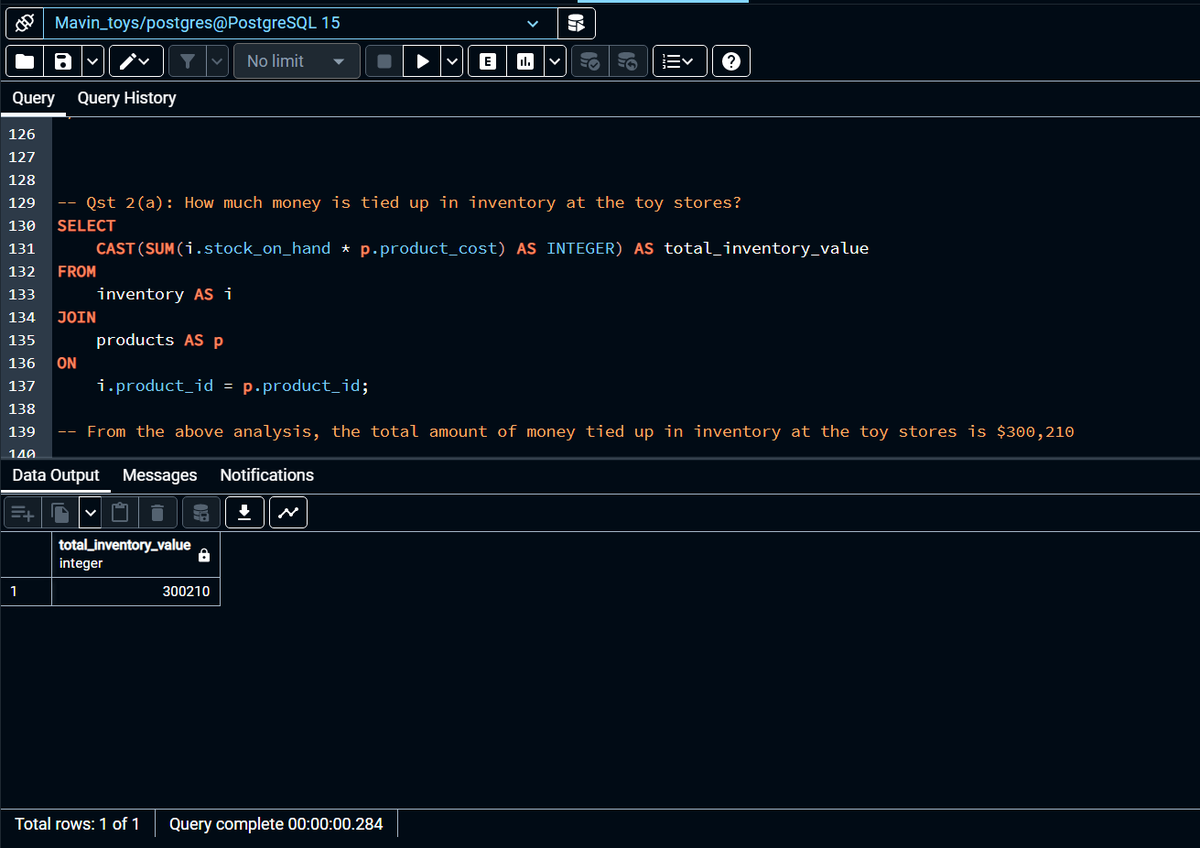This screenshot has height=848, width=1200.
Task: Expand the filter options arrow
Action: [x=219, y=62]
